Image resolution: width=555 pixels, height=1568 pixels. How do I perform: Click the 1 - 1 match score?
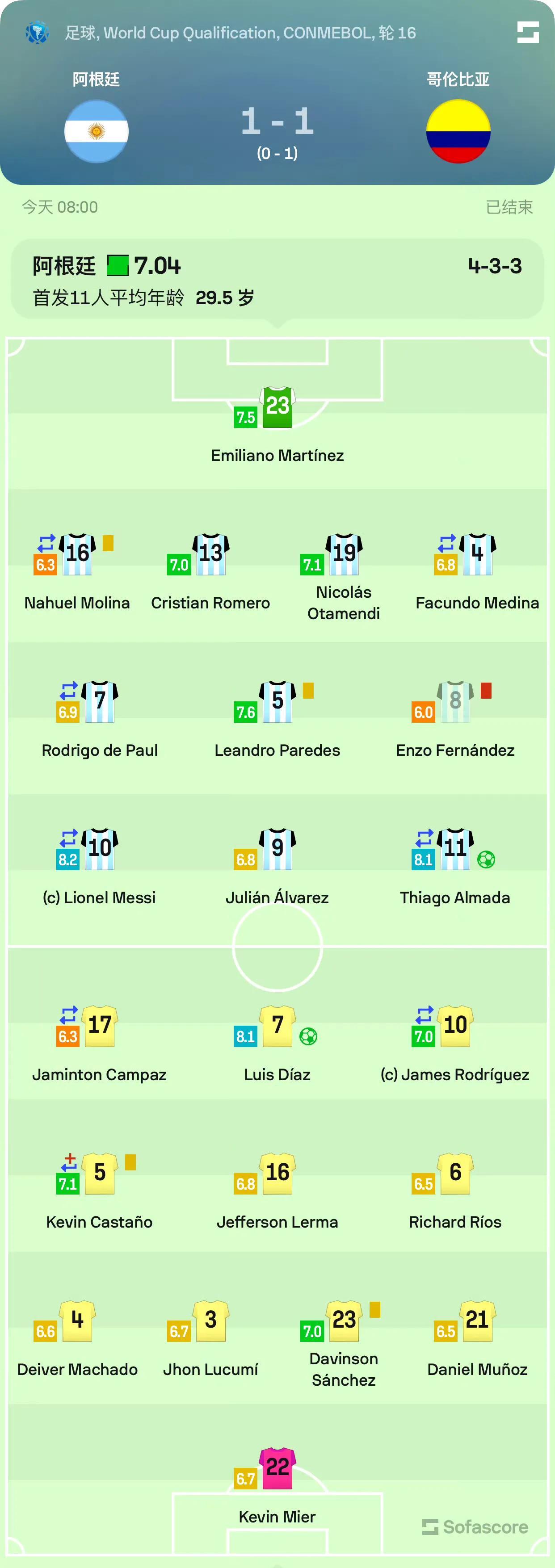coord(277,121)
